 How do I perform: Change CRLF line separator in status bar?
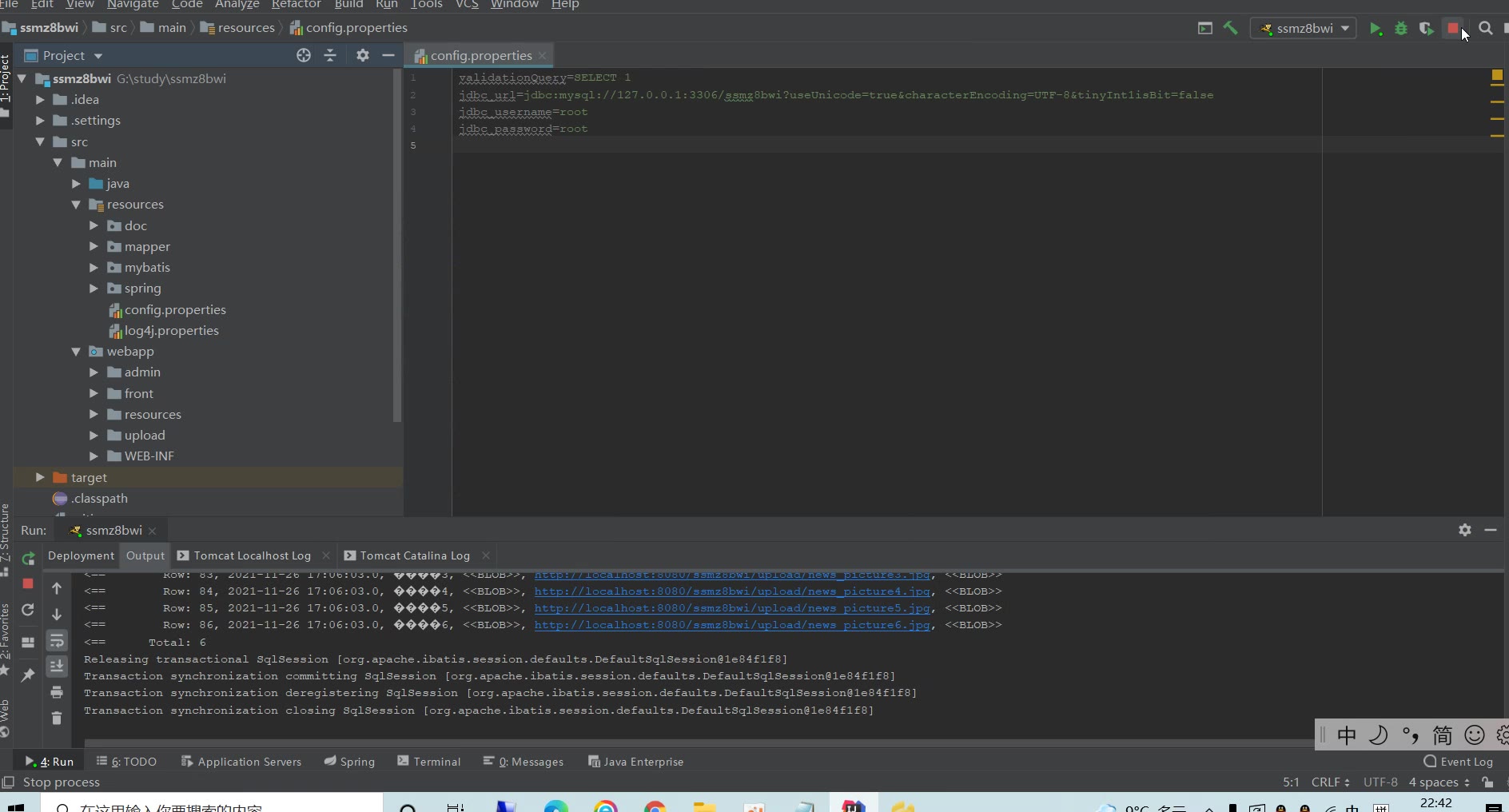click(x=1331, y=782)
